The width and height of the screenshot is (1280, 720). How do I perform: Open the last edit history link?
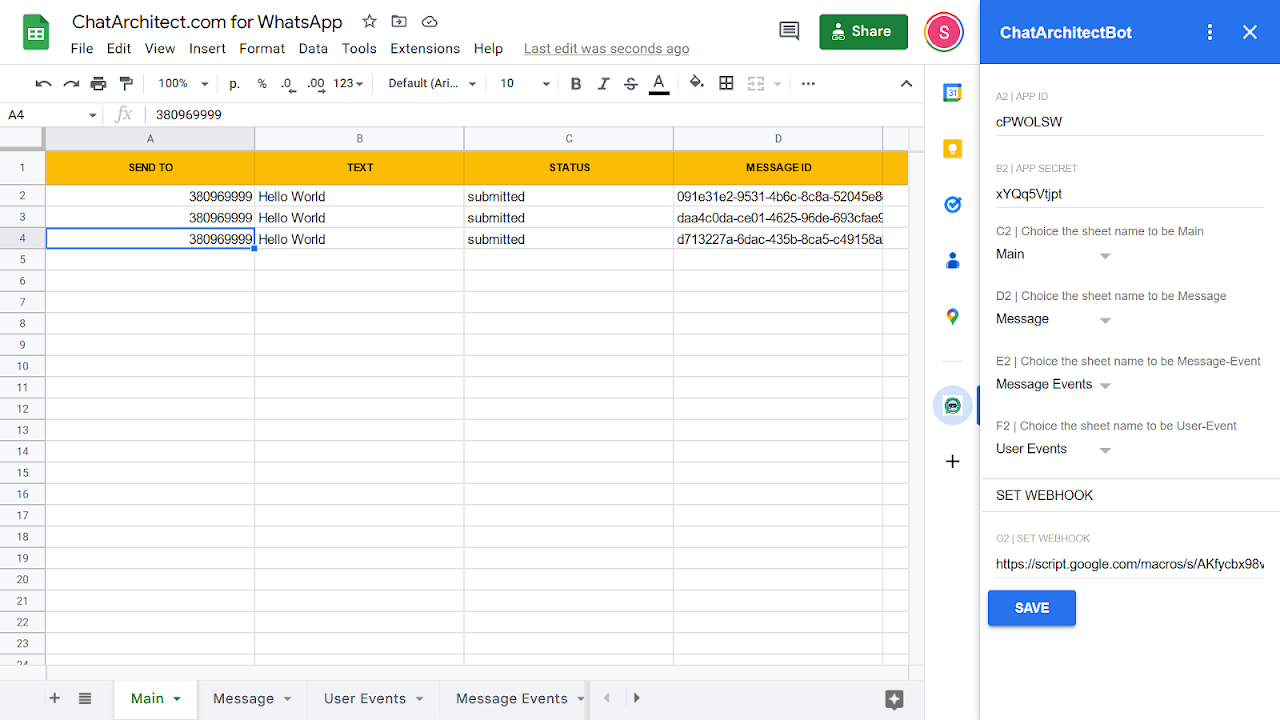[606, 49]
